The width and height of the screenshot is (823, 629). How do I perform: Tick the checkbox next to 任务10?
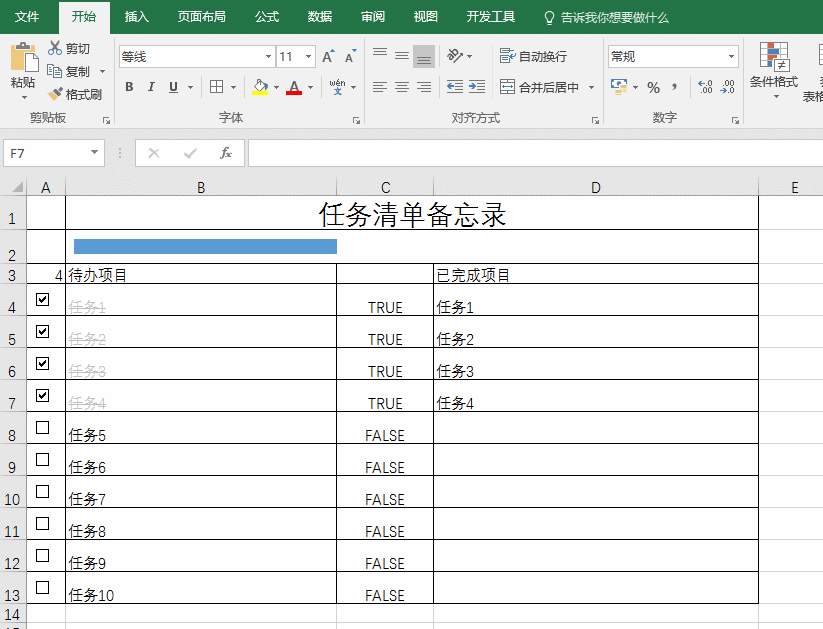(x=42, y=587)
